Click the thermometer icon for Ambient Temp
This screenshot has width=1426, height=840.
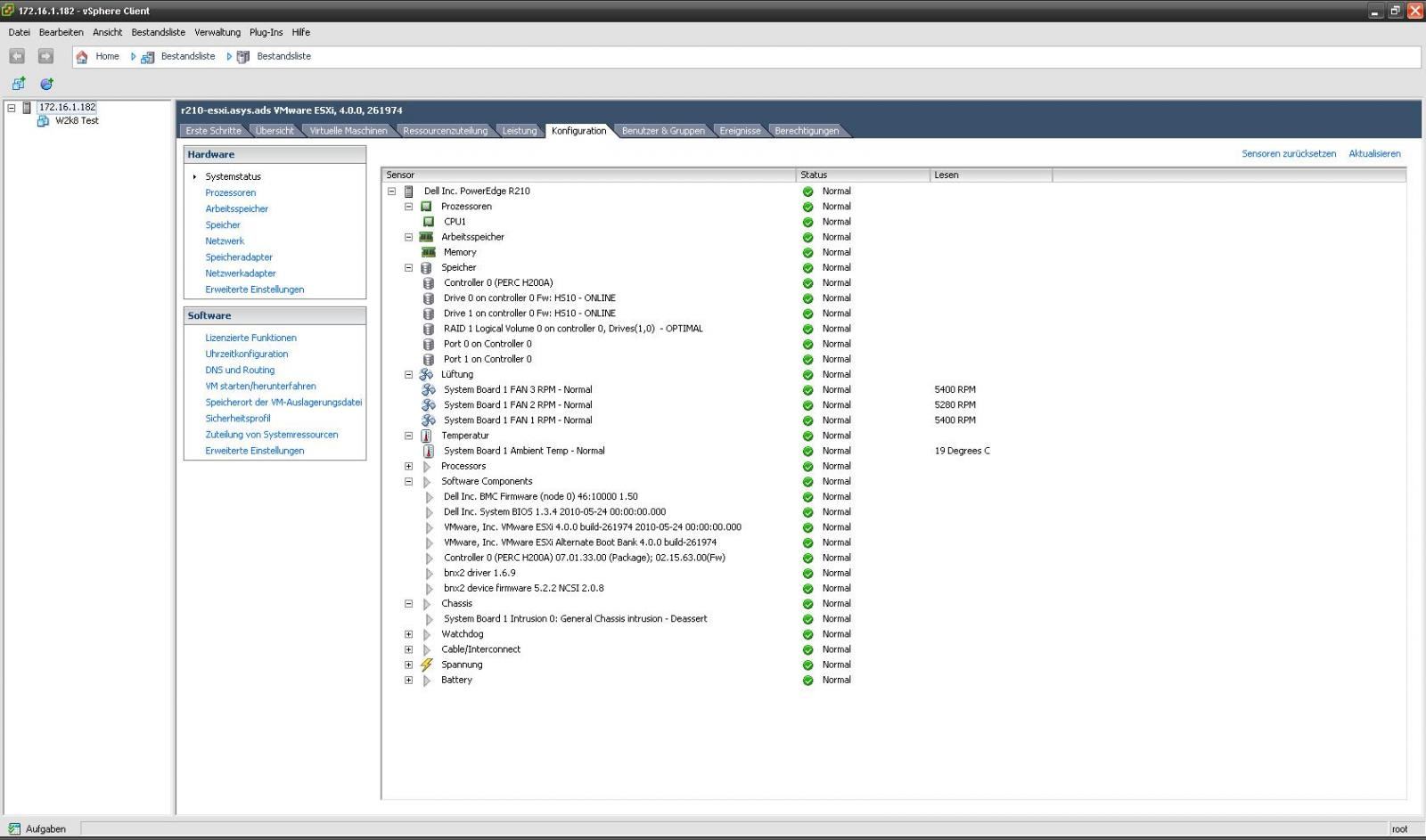(x=429, y=451)
